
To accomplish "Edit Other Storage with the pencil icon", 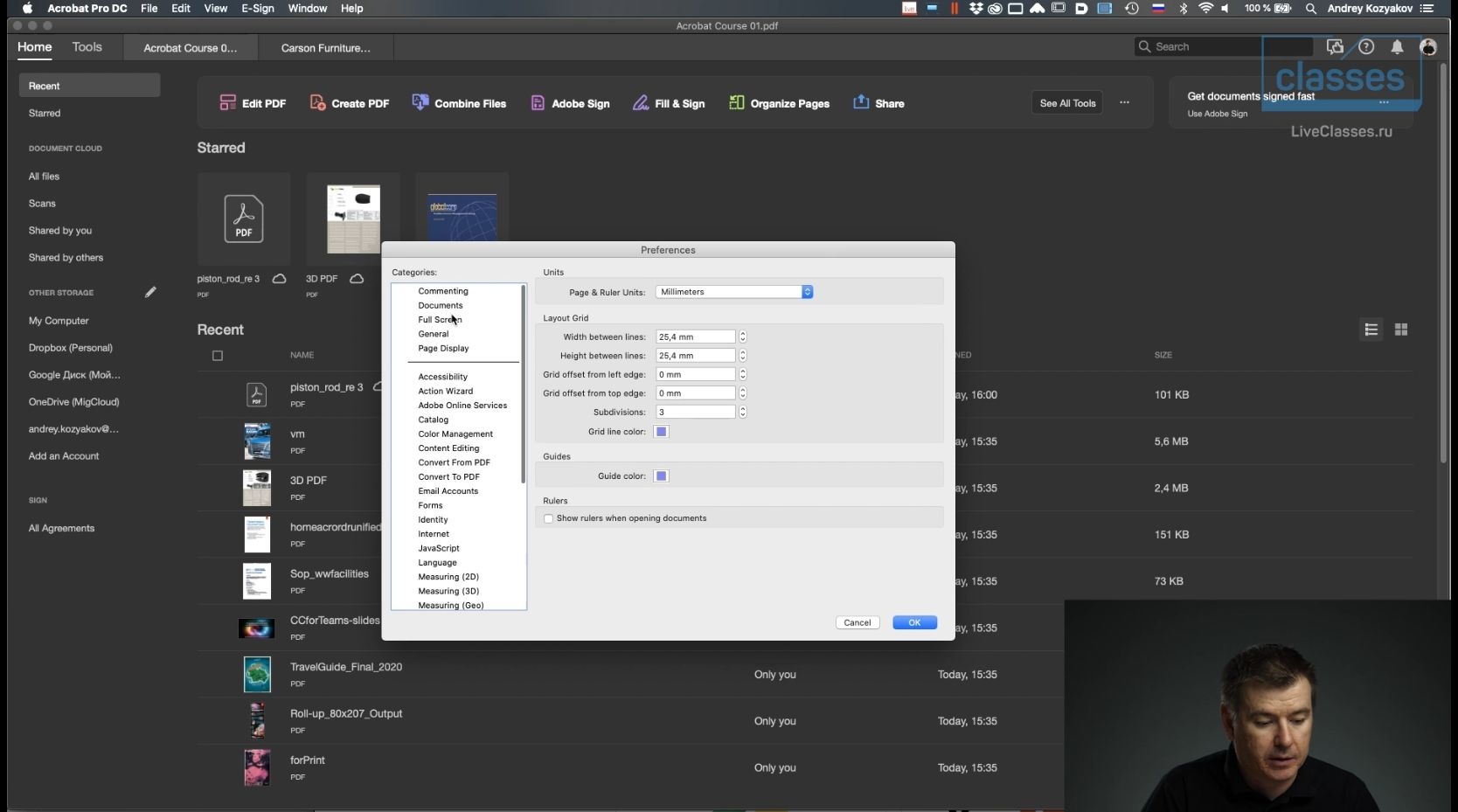I will pos(150,292).
